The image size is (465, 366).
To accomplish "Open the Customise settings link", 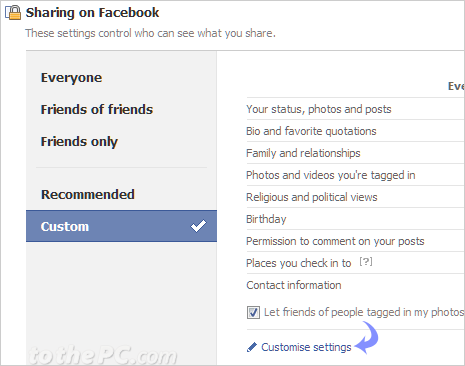I will [x=306, y=347].
